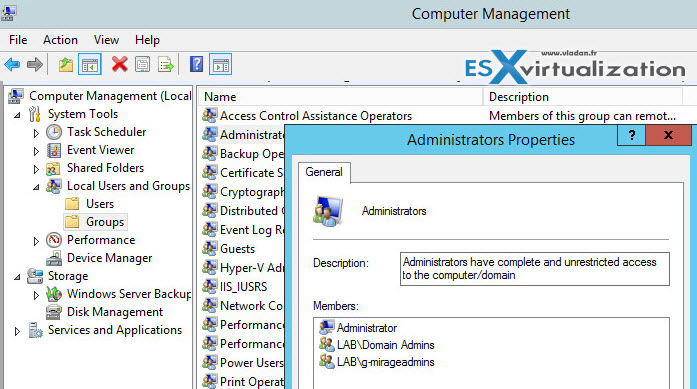The height and width of the screenshot is (389, 697).
Task: Select the Power Users group row
Action: coord(252,363)
